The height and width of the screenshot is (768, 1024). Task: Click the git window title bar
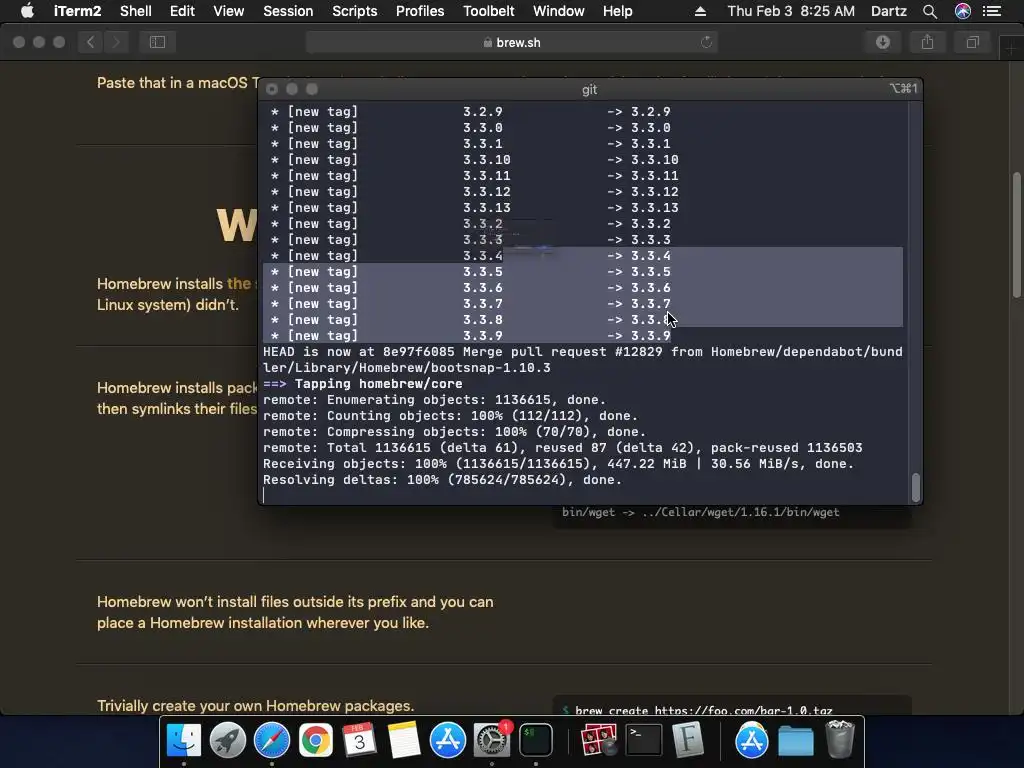590,89
